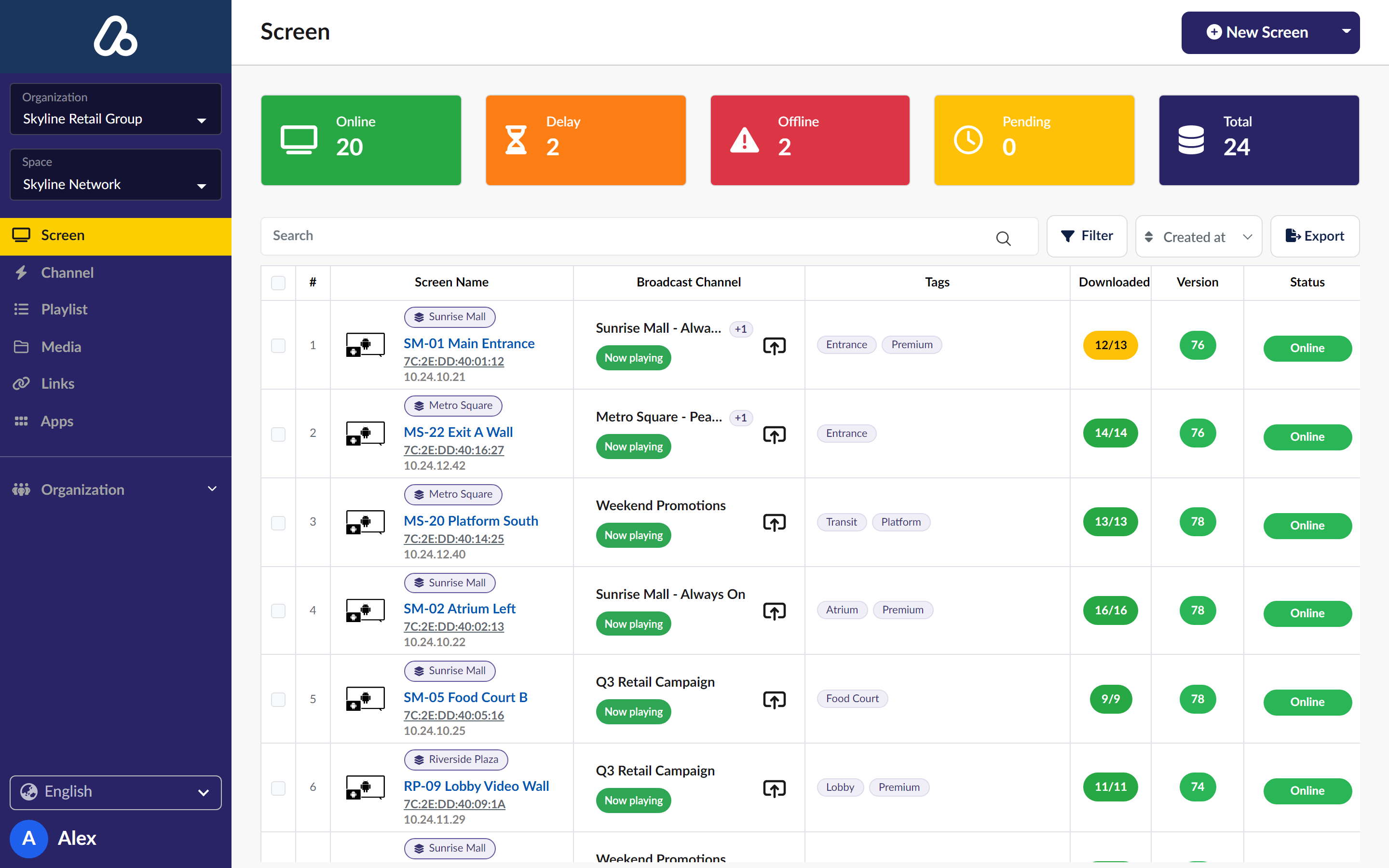The width and height of the screenshot is (1389, 868).
Task: Open the Organization selector Skyline Retail Group
Action: pos(115,109)
